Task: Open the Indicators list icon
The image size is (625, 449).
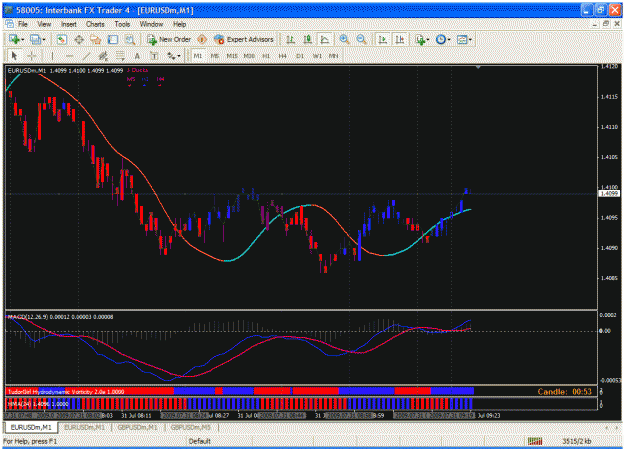Action: [420, 39]
